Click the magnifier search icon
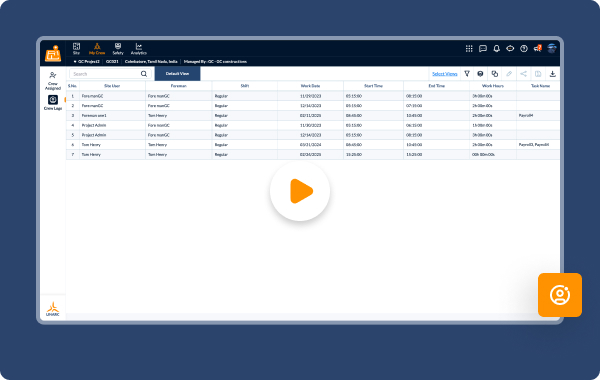 tap(144, 74)
